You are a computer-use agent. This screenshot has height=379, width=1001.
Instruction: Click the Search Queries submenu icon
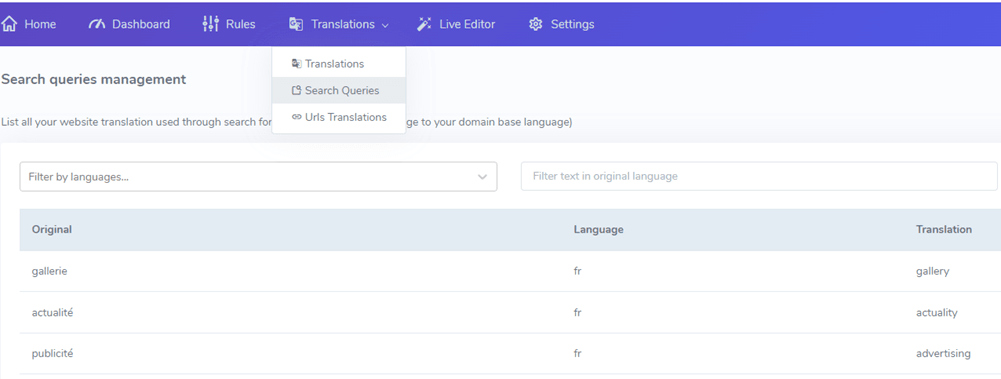click(x=296, y=91)
